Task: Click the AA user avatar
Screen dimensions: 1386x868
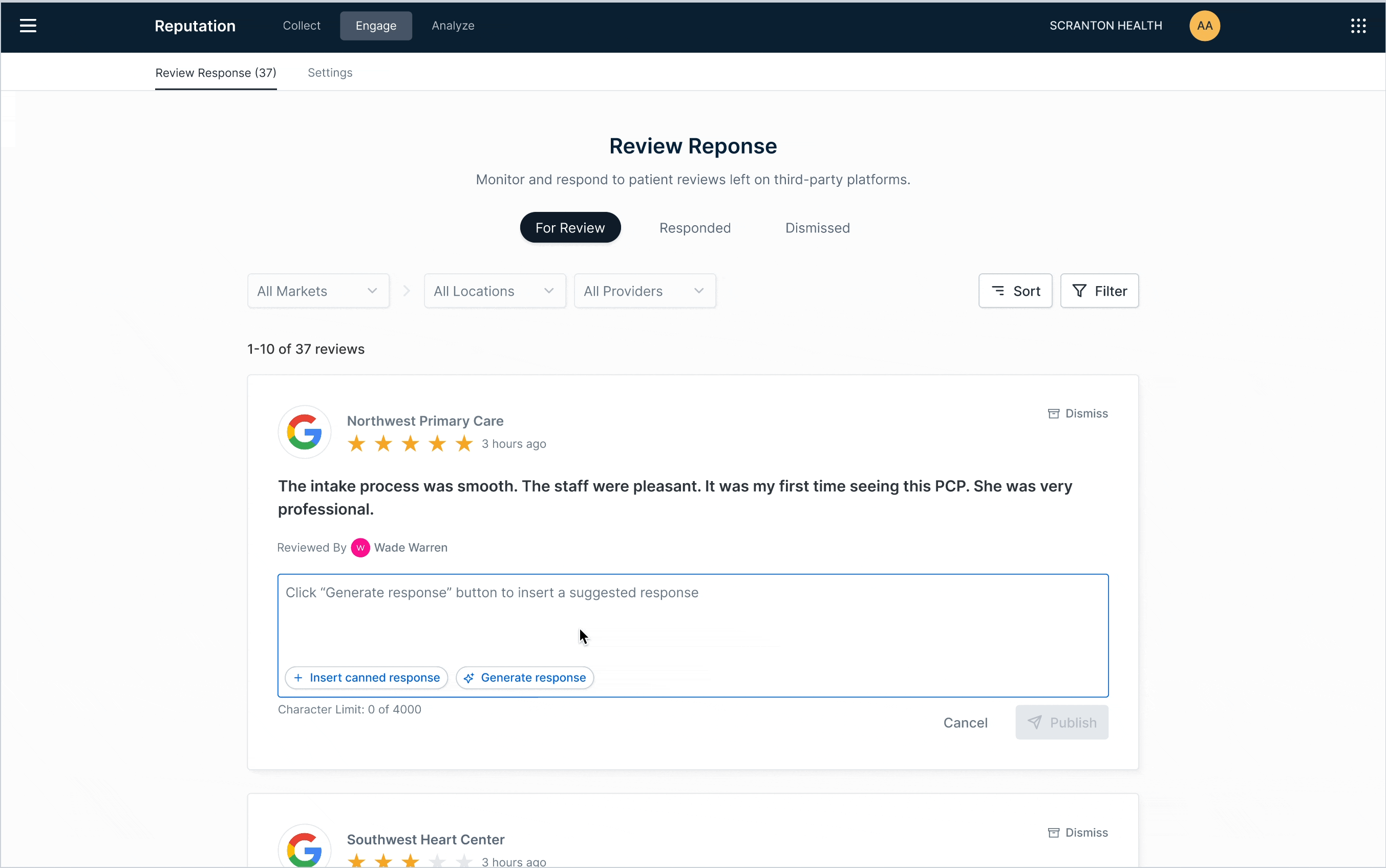Action: tap(1204, 26)
